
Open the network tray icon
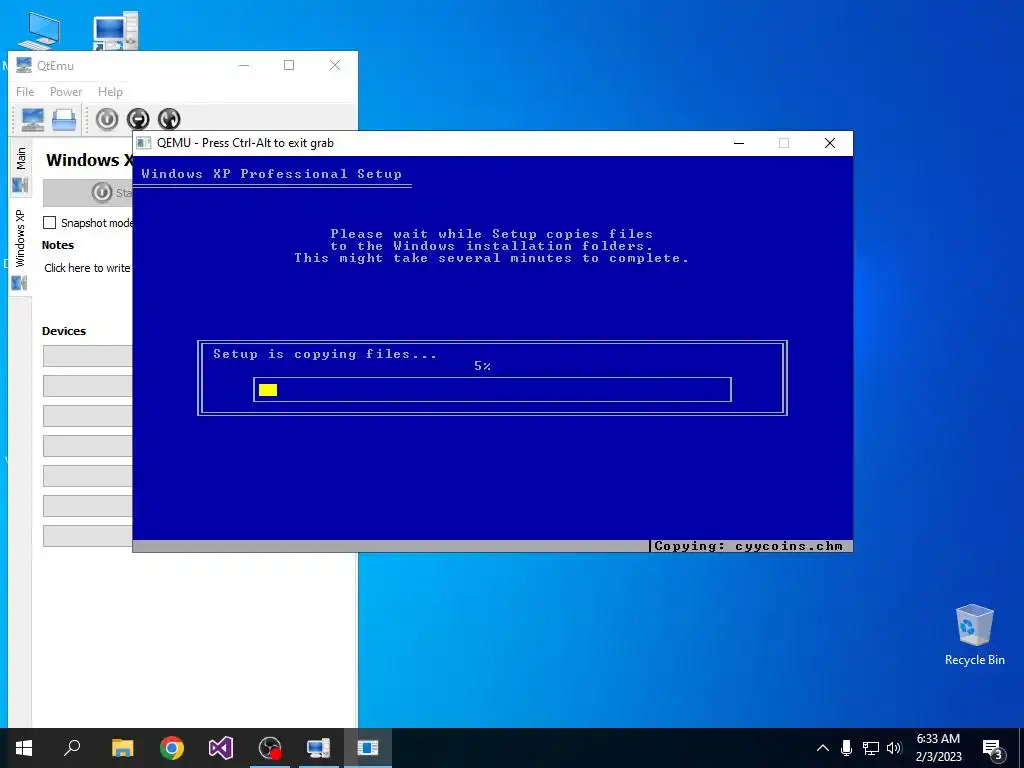click(x=871, y=748)
